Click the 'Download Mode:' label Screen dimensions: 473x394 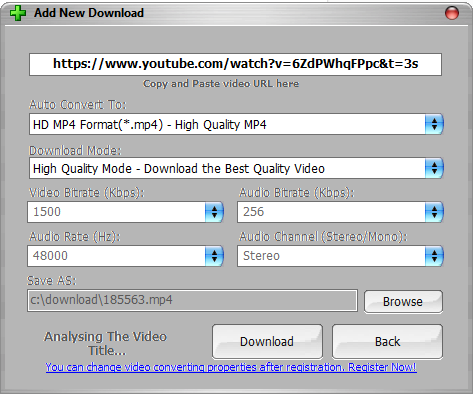tap(75, 151)
